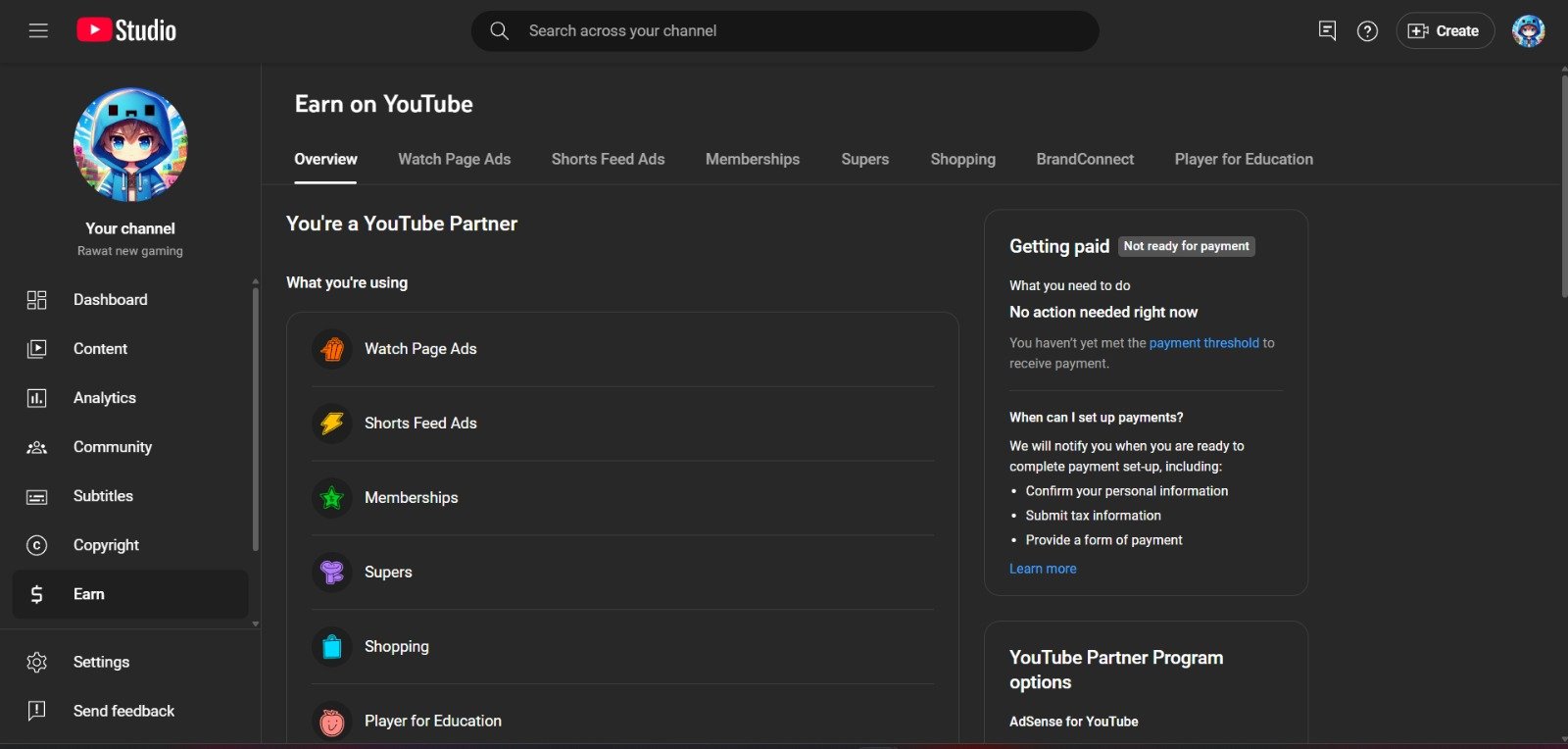Viewport: 1568px width, 749px height.
Task: Open Dashboard from the sidebar
Action: pos(111,300)
